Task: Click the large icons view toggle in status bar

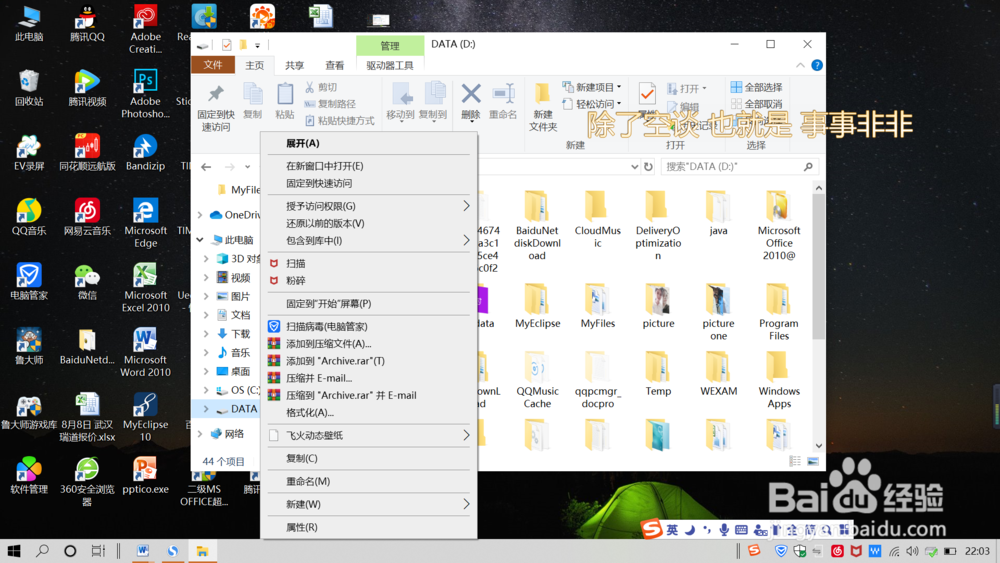Action: [812, 461]
